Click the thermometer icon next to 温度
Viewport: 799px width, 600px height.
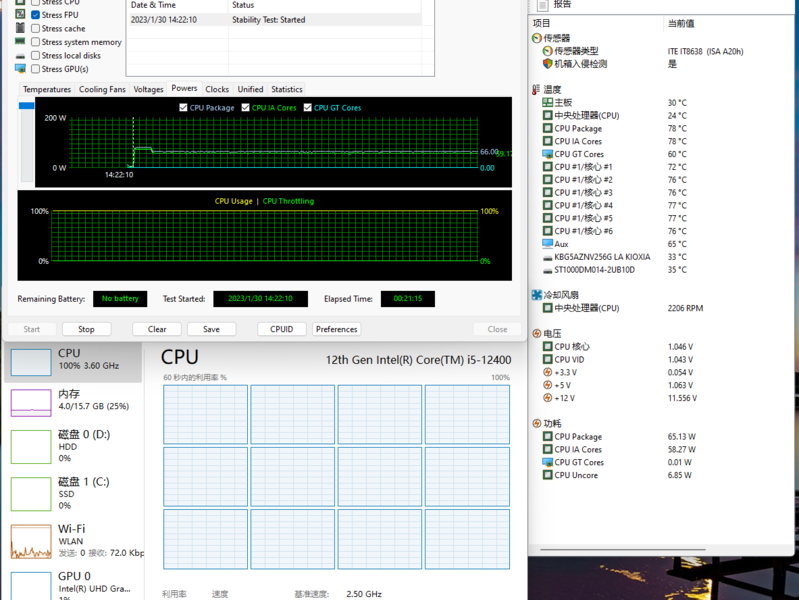(x=536, y=90)
